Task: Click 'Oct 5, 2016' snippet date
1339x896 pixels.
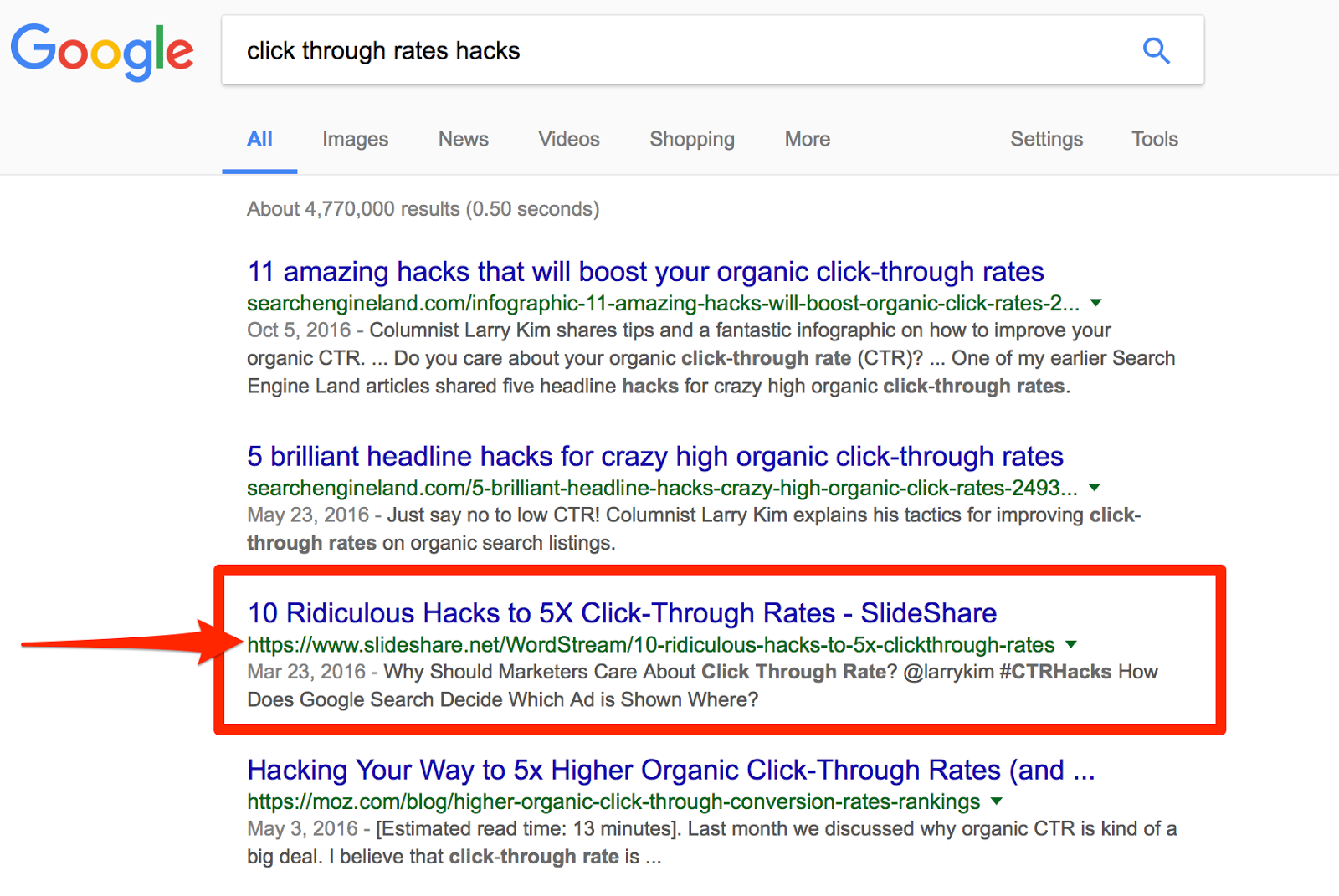Action: coord(299,330)
